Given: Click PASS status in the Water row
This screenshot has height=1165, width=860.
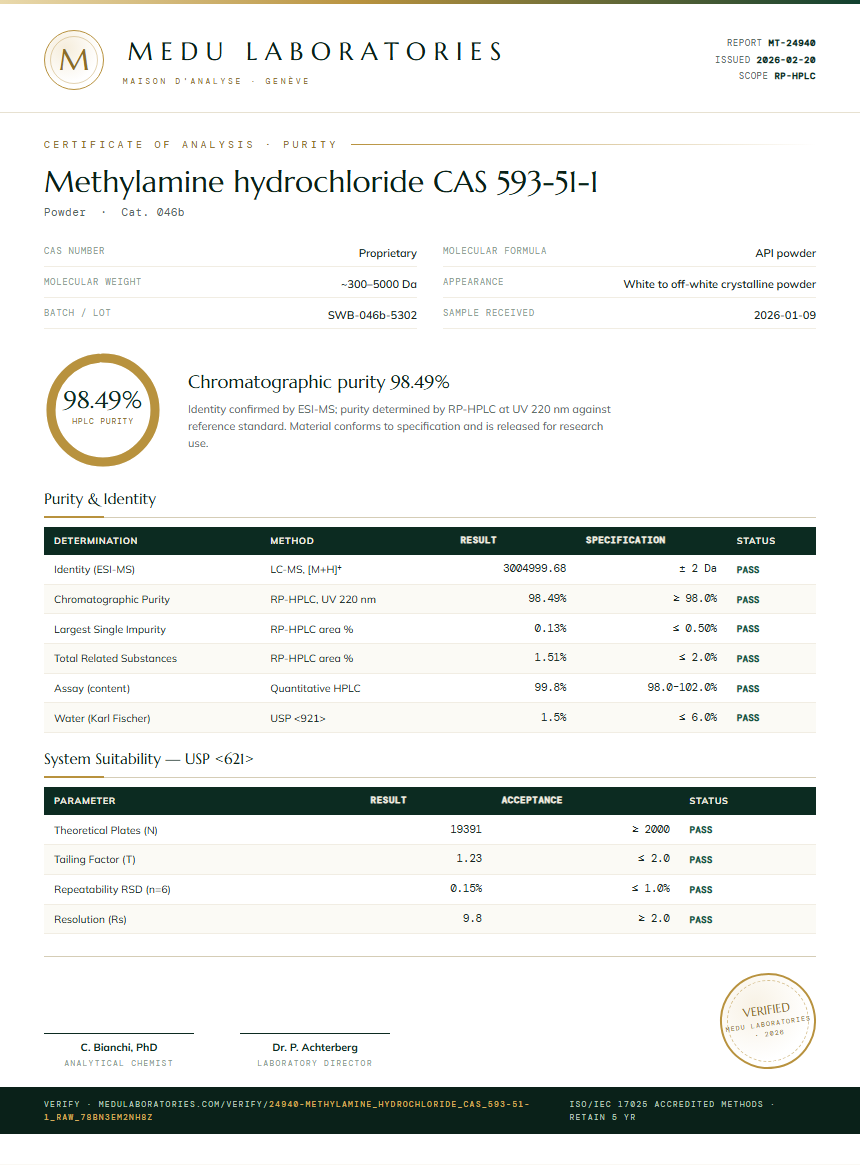Looking at the screenshot, I should click(748, 718).
